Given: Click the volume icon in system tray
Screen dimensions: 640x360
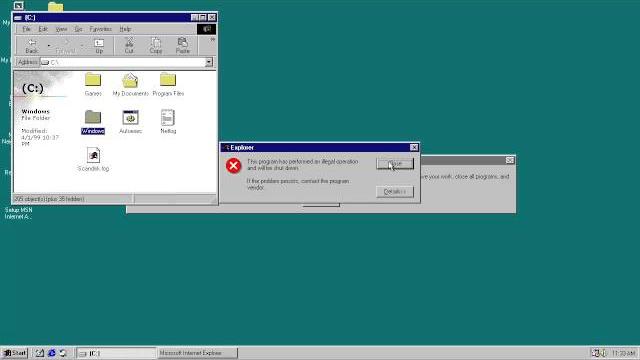Looking at the screenshot, I should (604, 353).
